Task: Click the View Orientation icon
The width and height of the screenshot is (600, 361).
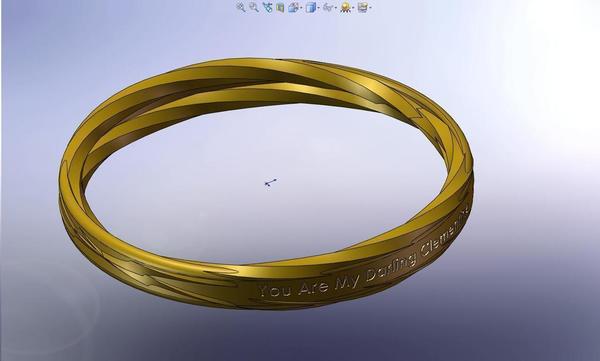Action: point(293,7)
